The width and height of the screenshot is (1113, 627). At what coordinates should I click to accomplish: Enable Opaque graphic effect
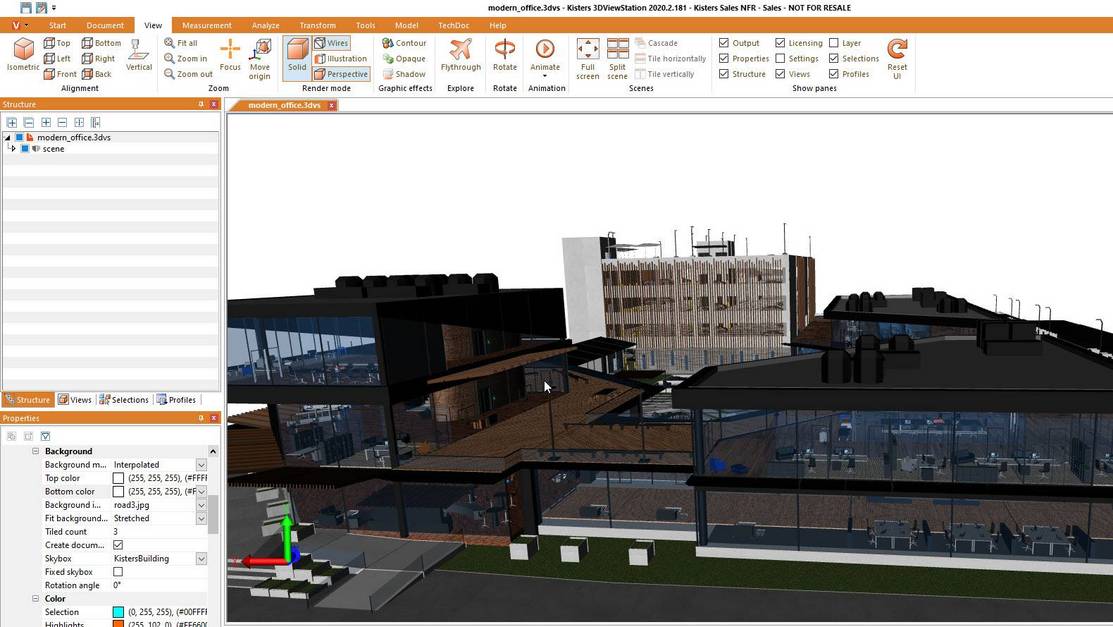click(x=404, y=58)
